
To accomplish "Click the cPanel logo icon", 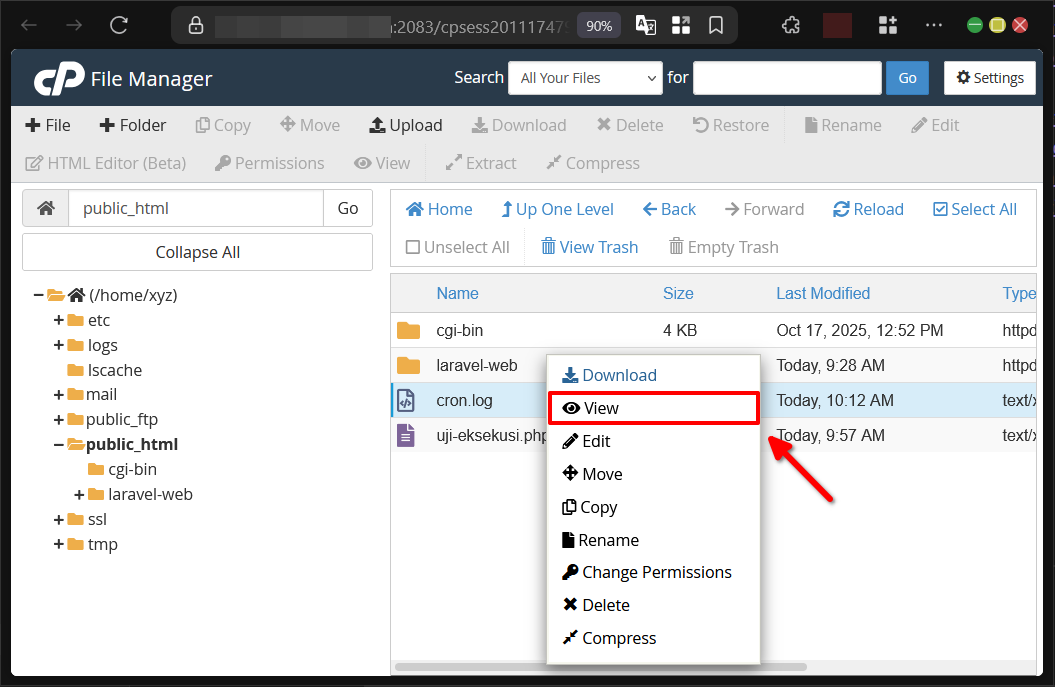I will (58, 79).
